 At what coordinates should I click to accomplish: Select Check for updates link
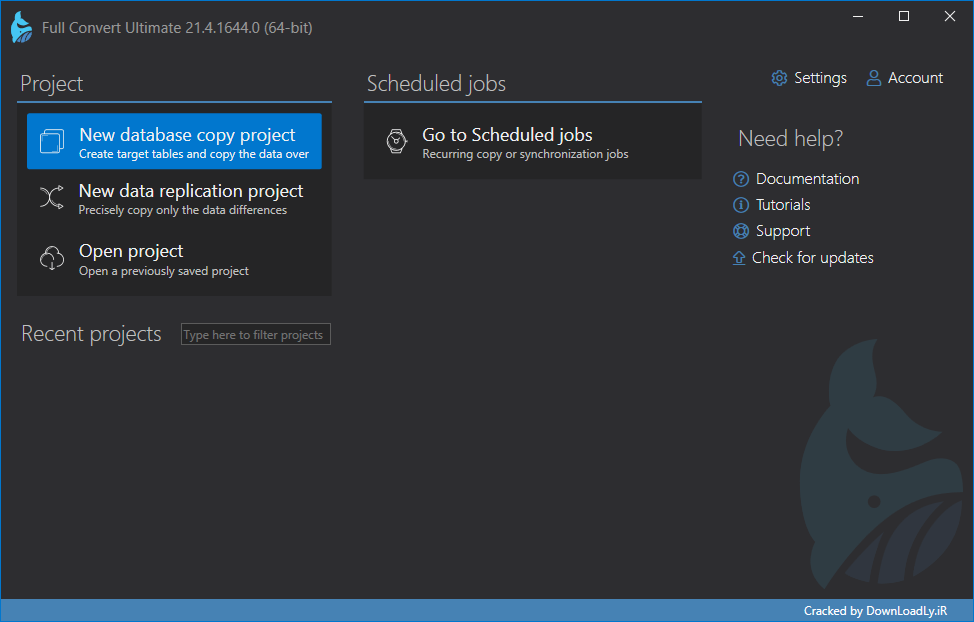(812, 258)
